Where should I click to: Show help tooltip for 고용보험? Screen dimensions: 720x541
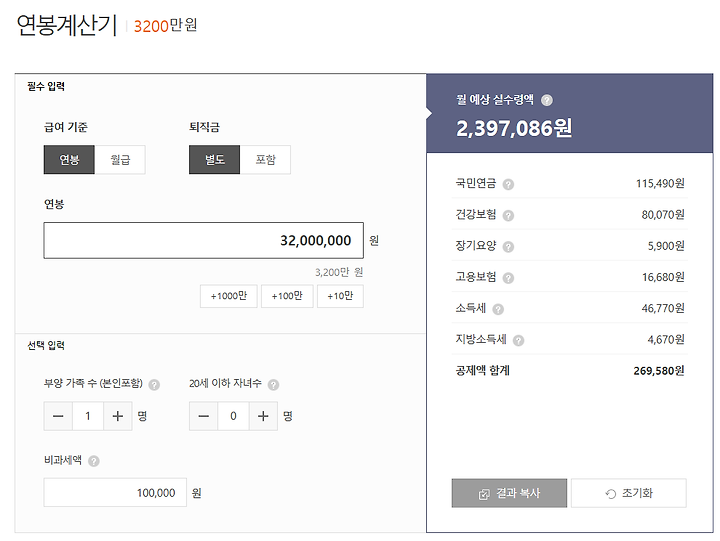[508, 278]
